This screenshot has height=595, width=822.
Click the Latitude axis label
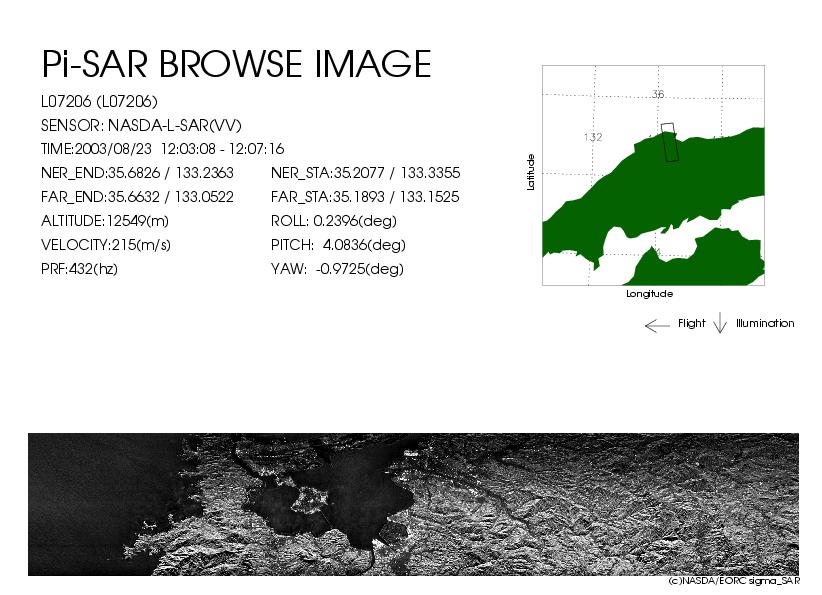pyautogui.click(x=531, y=172)
